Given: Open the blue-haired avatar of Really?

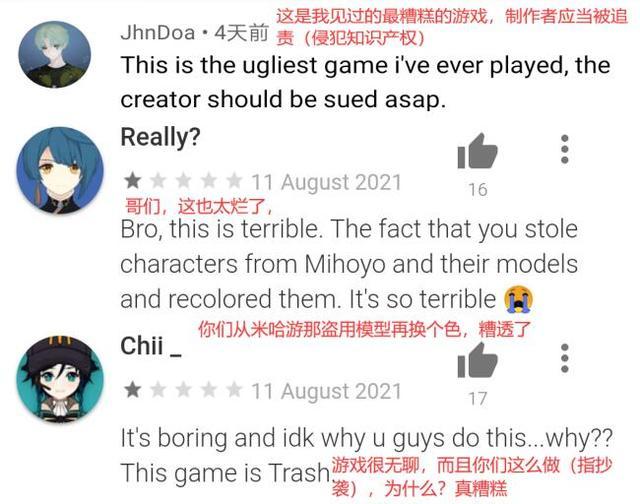Looking at the screenshot, I should [x=60, y=170].
